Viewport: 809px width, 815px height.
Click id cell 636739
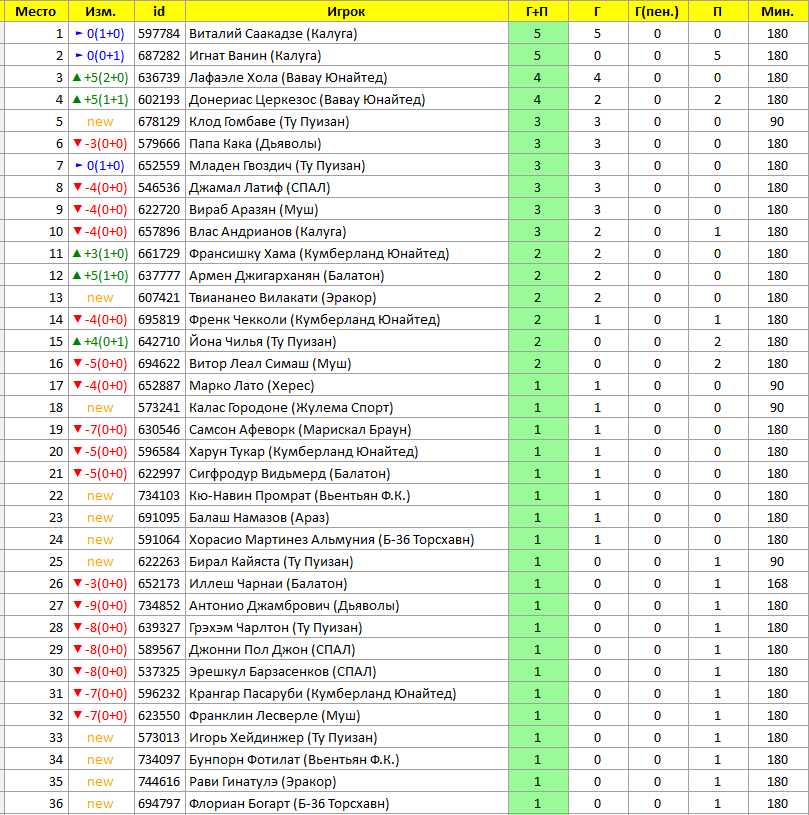pyautogui.click(x=159, y=77)
